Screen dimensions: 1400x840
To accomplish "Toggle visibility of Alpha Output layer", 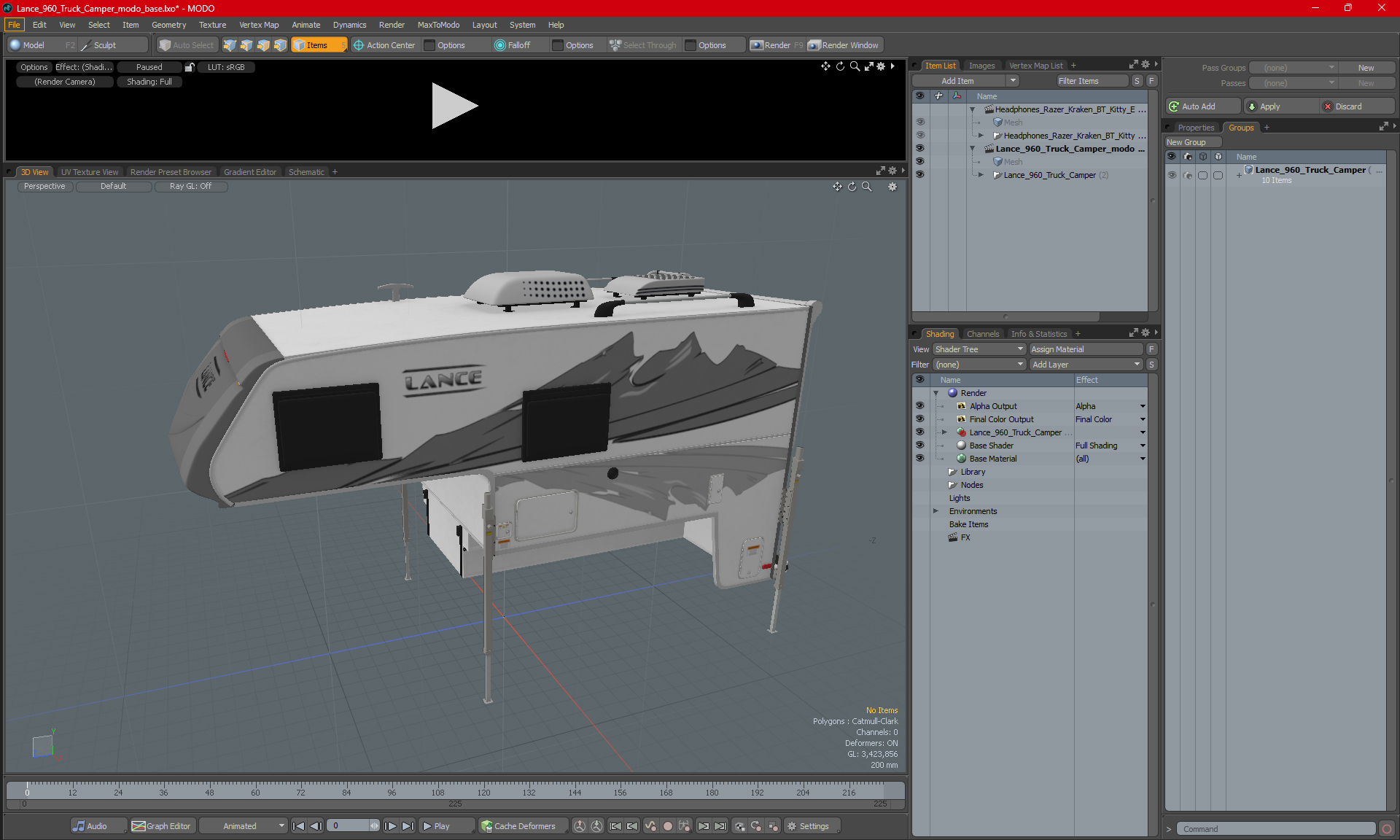I will 919,406.
